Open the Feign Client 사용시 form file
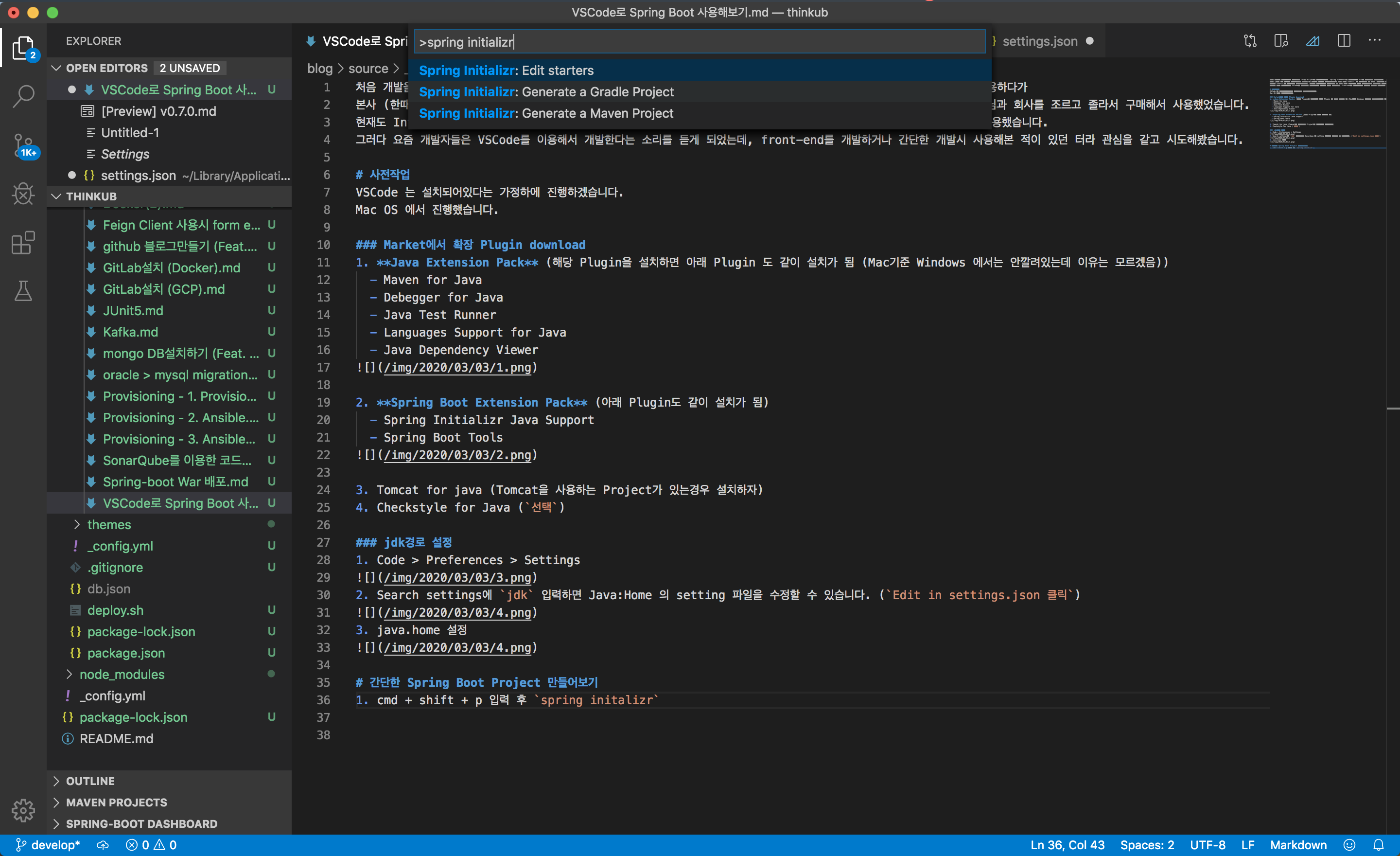This screenshot has height=856, width=1400. tap(169, 225)
